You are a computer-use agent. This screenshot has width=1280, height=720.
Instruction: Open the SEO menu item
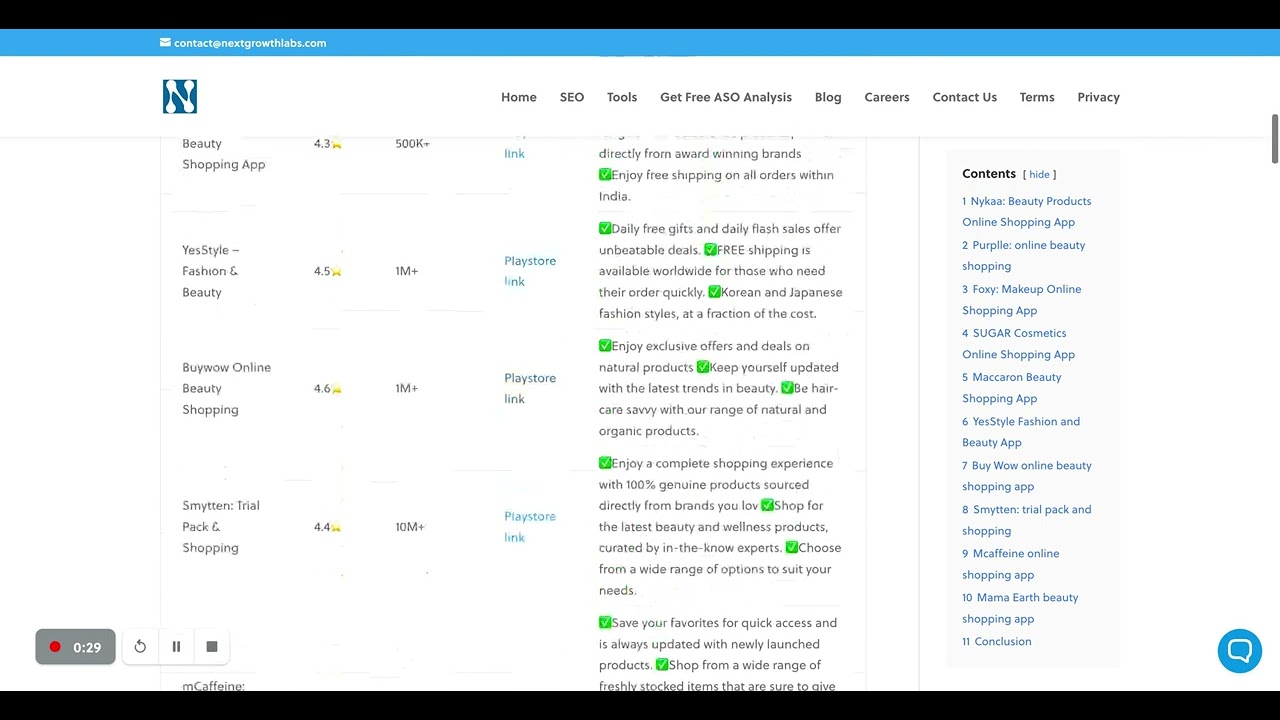coord(572,97)
